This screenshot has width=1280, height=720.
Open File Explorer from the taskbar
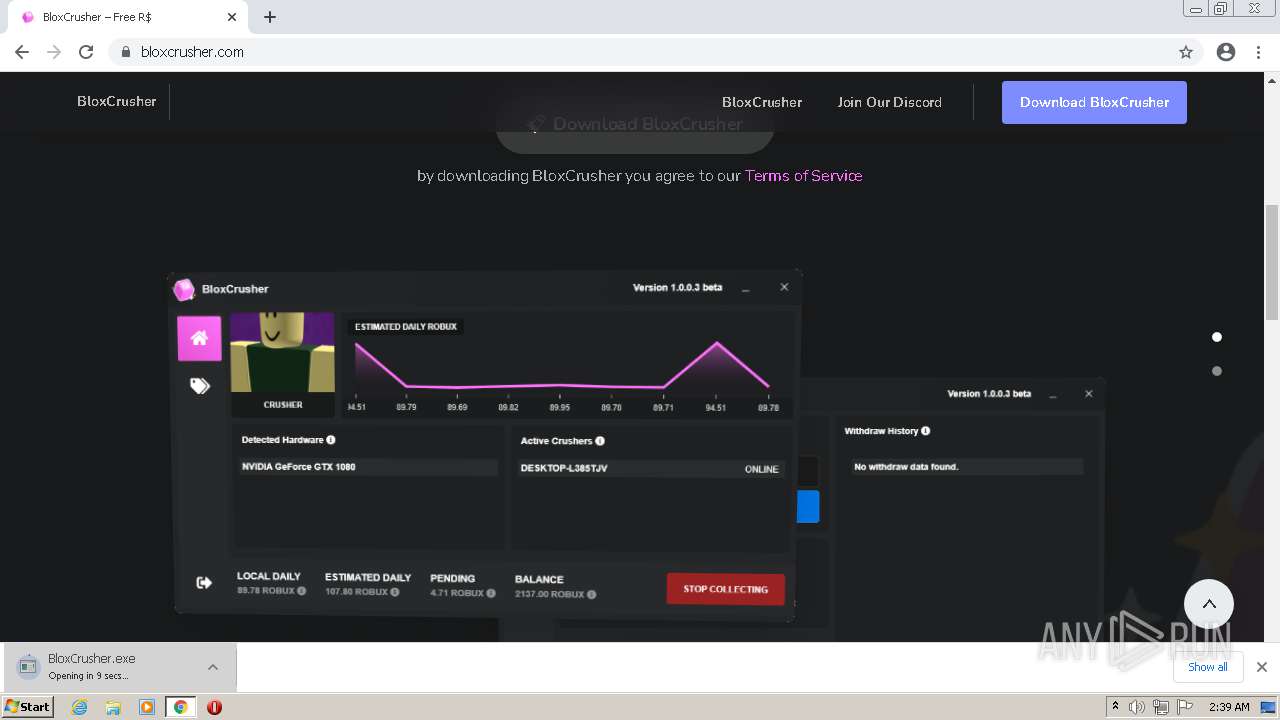113,707
